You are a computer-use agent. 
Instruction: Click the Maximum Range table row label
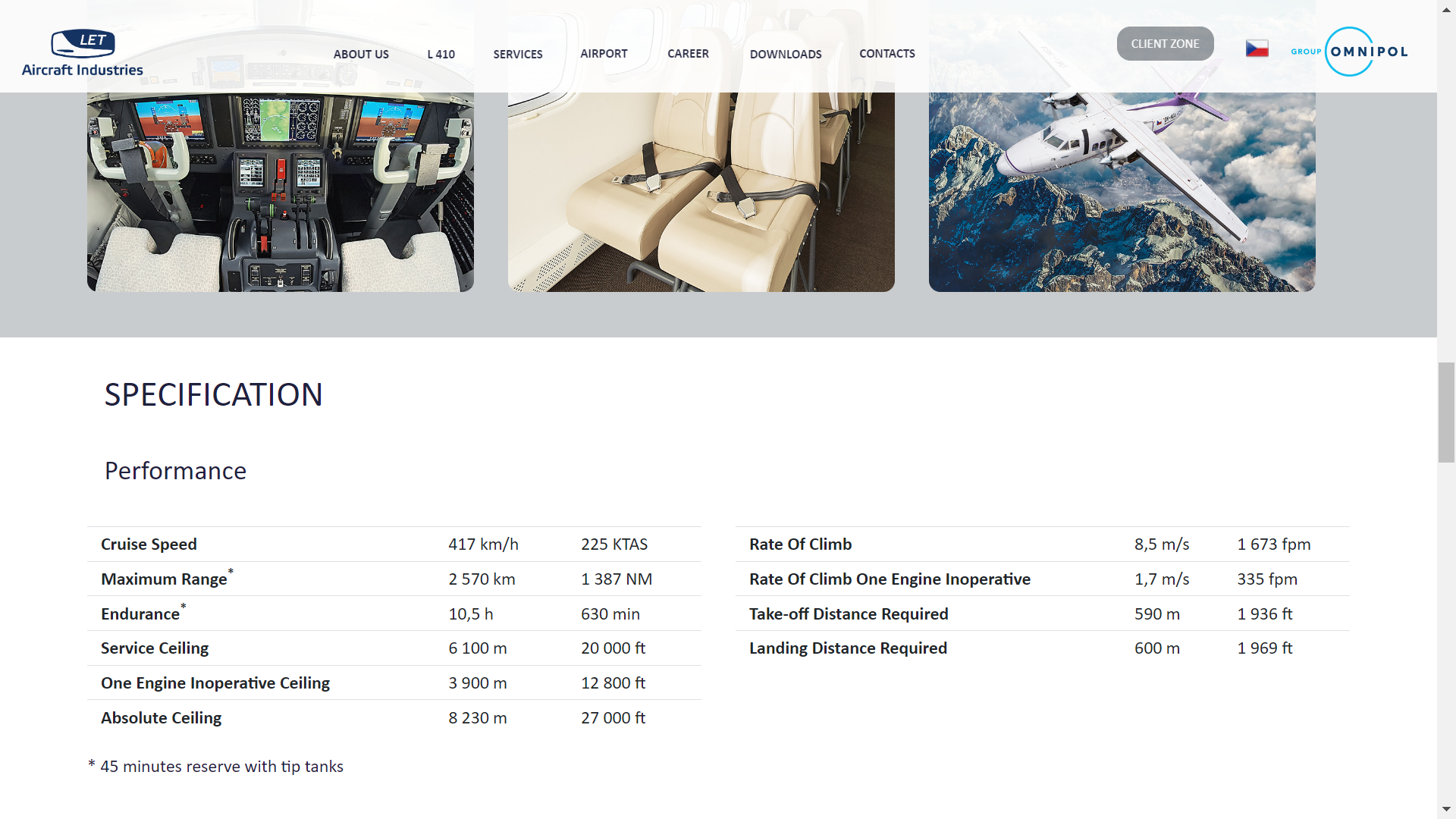(164, 579)
